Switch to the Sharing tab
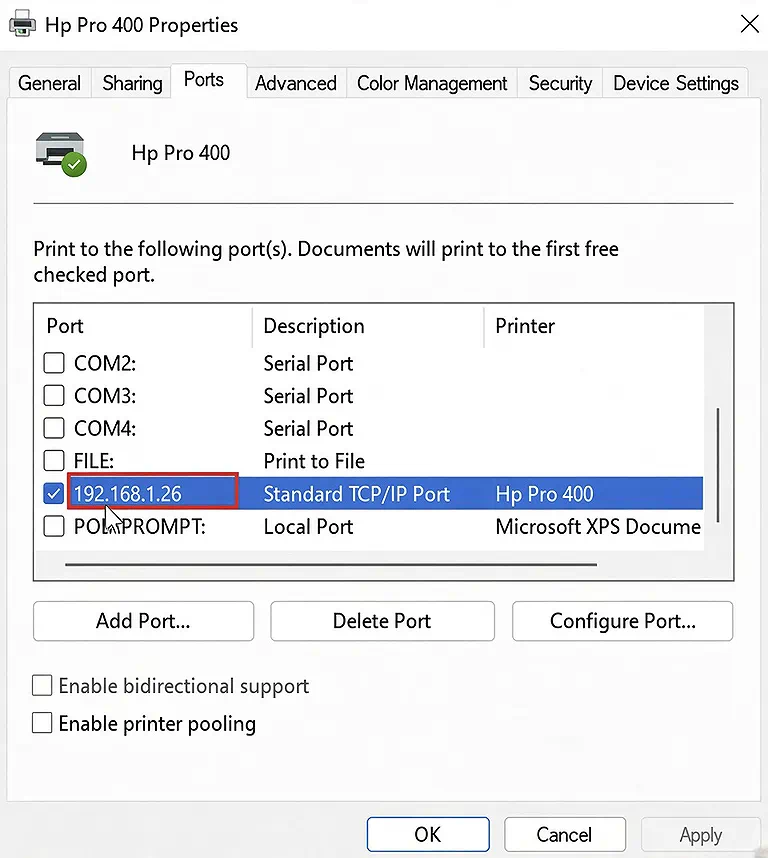Image resolution: width=768 pixels, height=858 pixels. pyautogui.click(x=132, y=83)
